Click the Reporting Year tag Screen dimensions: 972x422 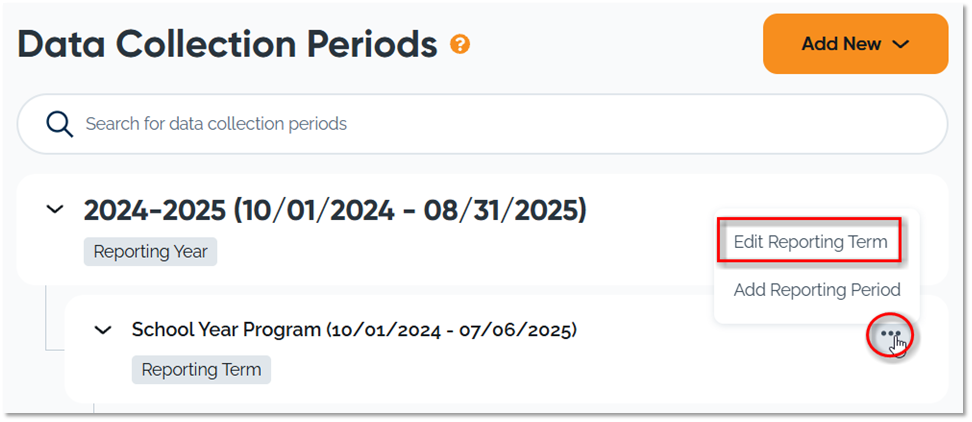tap(150, 252)
